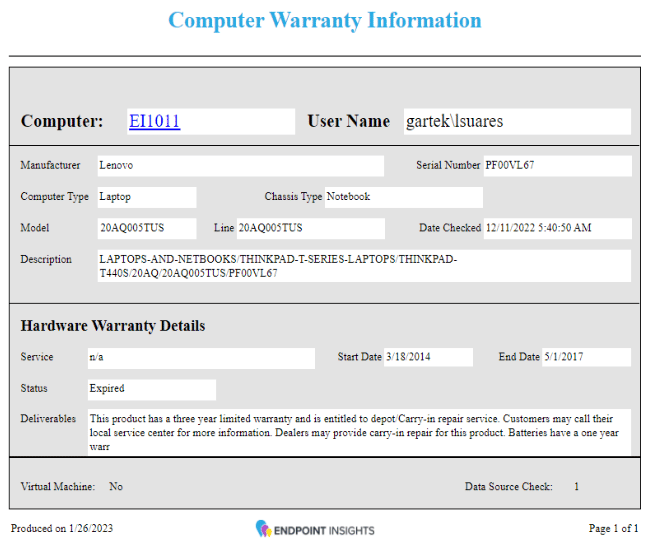Click the Status value Expired
Image resolution: width=657 pixels, height=555 pixels.
[152, 390]
